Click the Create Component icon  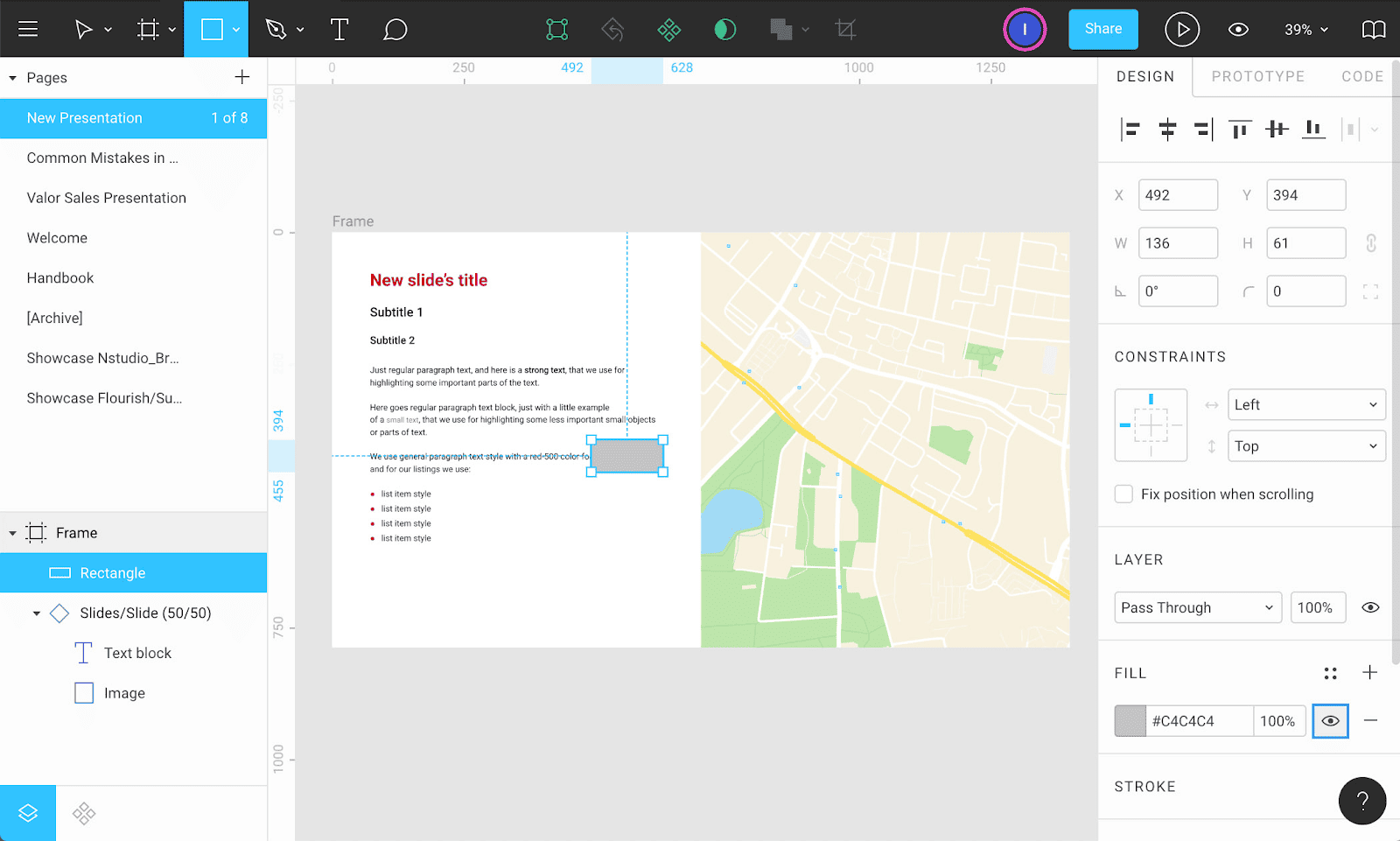pos(668,30)
